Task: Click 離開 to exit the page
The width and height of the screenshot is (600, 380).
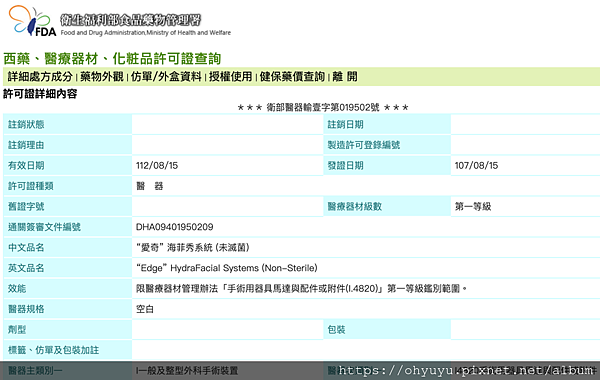Action: coord(345,77)
